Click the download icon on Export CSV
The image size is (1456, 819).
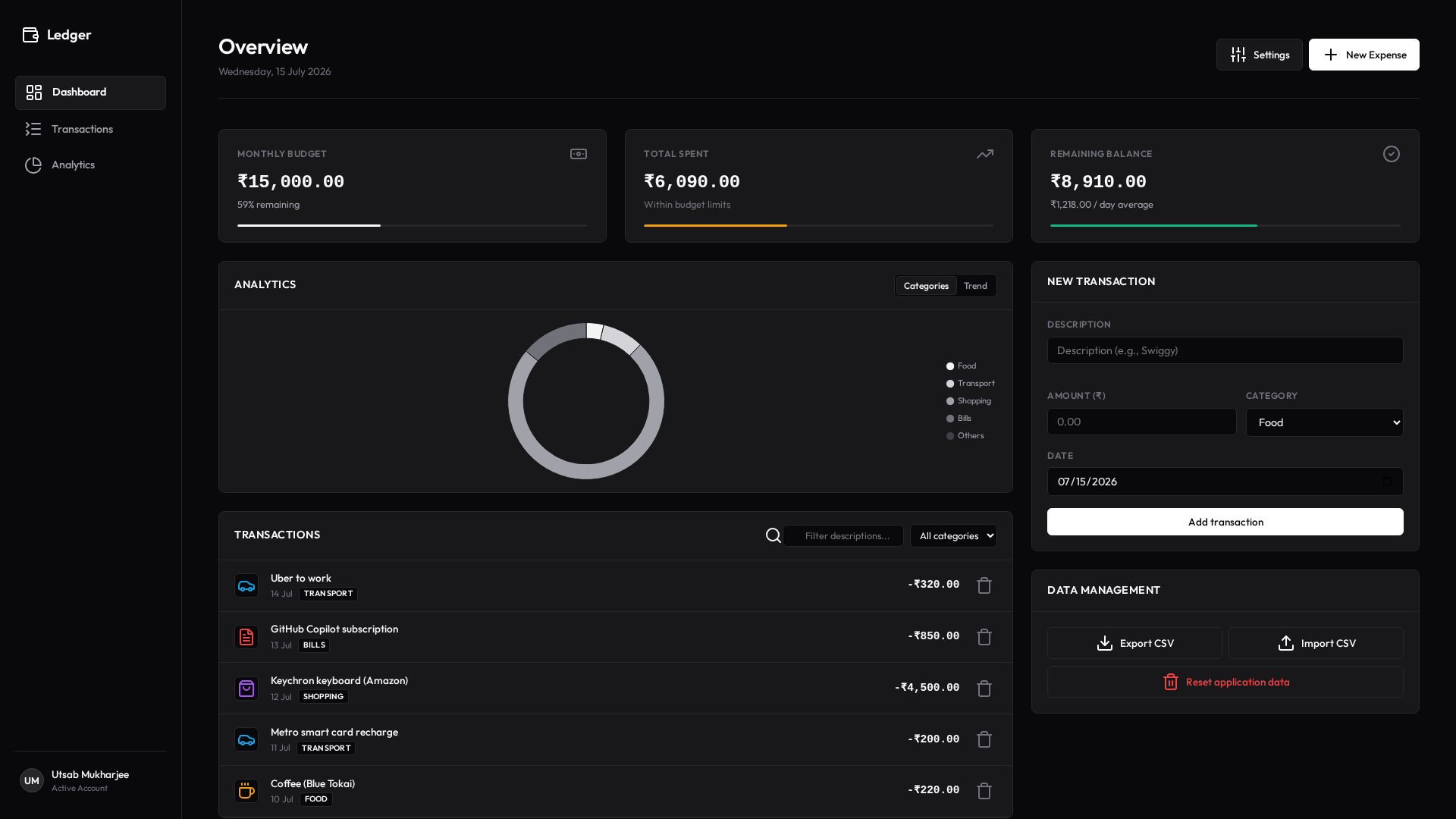click(1105, 643)
